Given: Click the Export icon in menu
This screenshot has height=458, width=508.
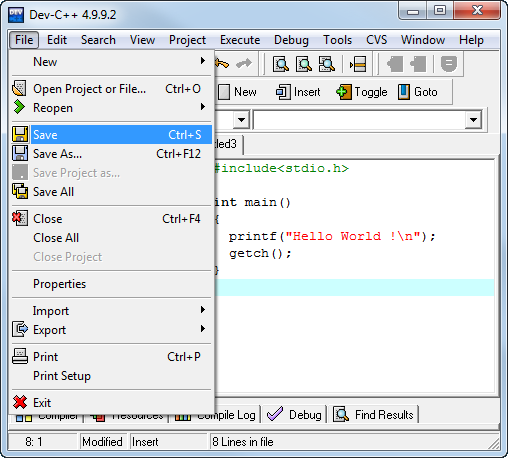Looking at the screenshot, I should pos(20,329).
